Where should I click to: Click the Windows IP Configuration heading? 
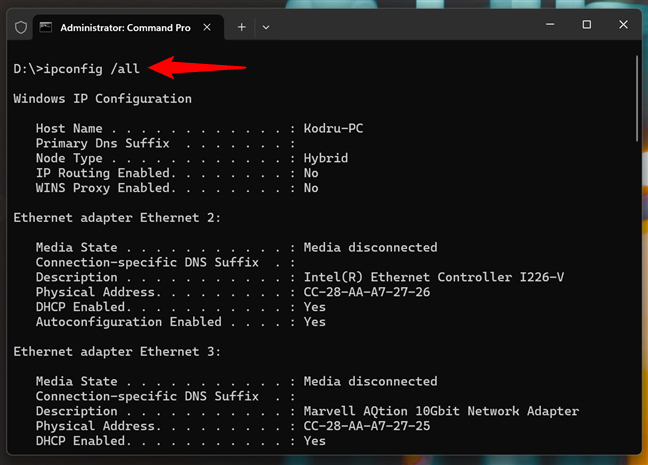[102, 99]
